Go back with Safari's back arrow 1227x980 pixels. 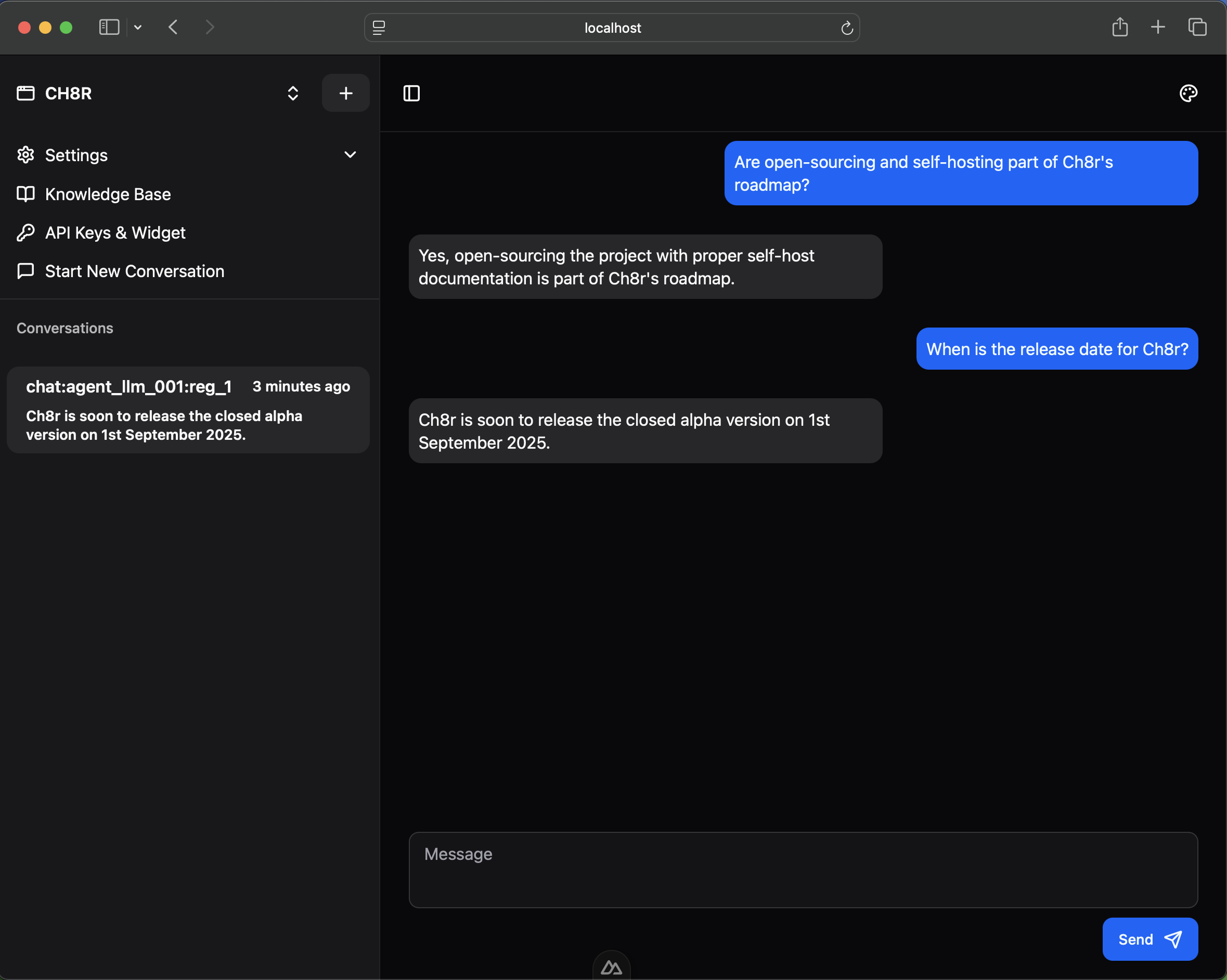pyautogui.click(x=174, y=28)
